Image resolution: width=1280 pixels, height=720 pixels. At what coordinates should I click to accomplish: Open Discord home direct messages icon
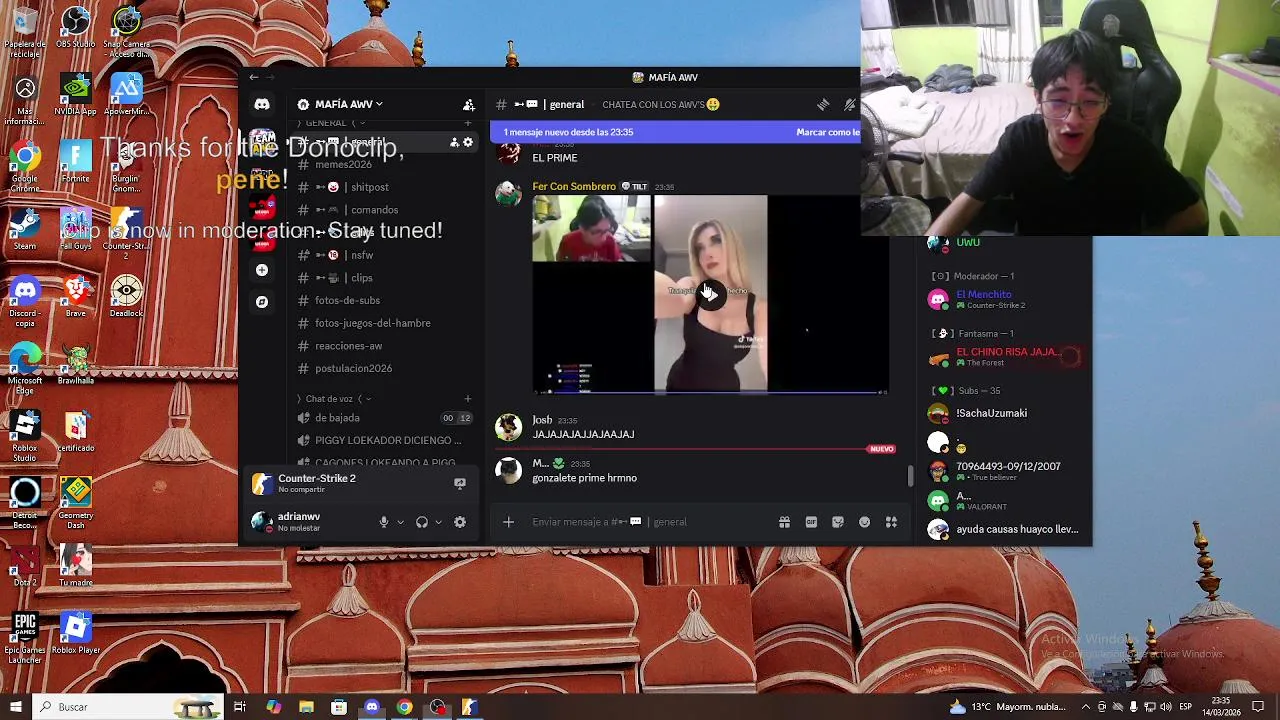pos(262,104)
